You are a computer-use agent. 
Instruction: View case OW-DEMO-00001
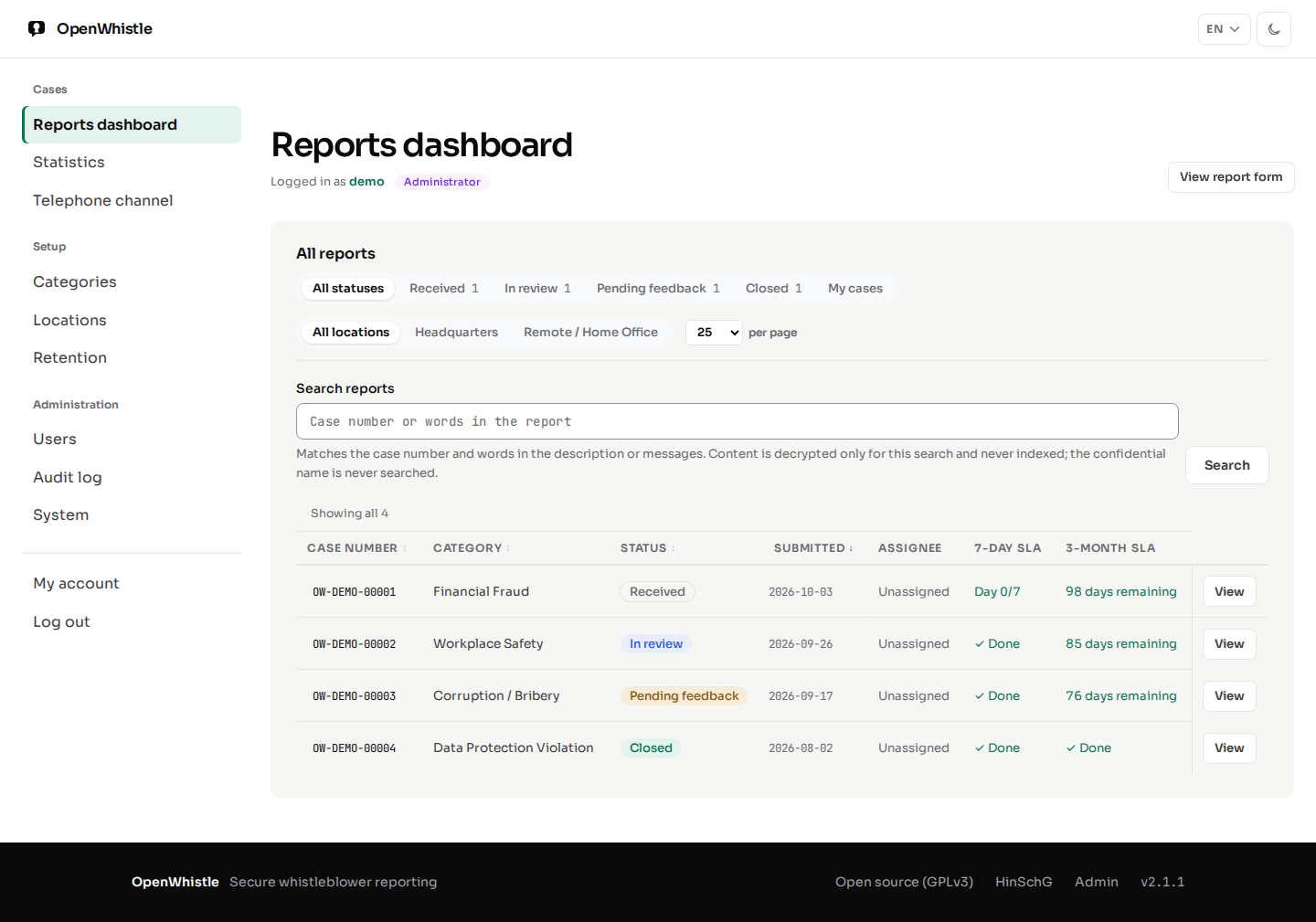point(1229,592)
